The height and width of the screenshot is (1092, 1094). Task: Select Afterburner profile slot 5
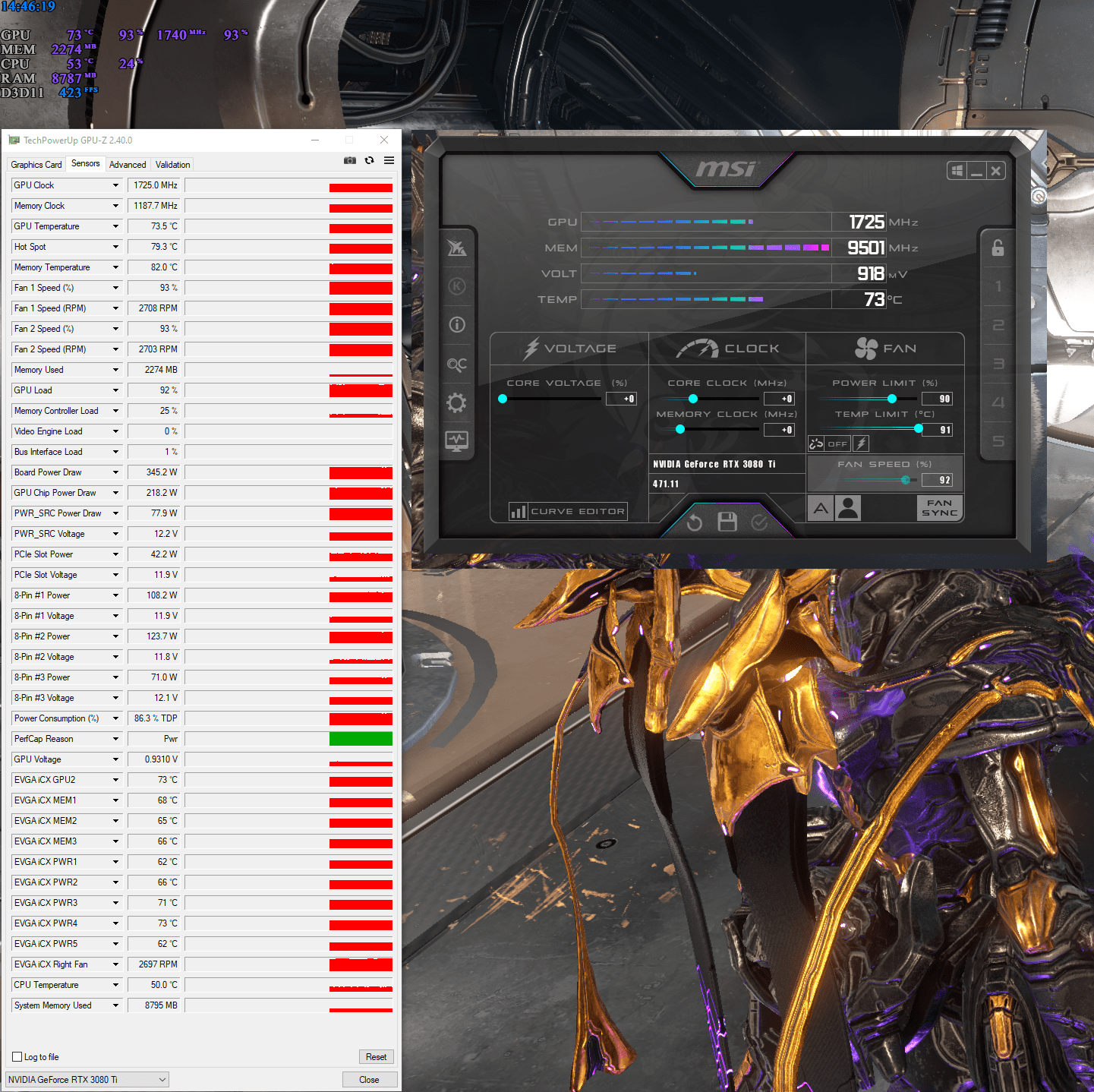998,441
